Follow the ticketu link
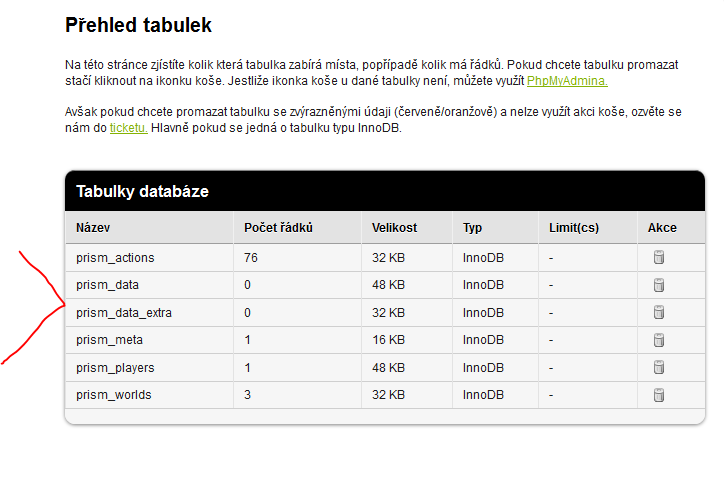The width and height of the screenshot is (724, 484). [x=129, y=128]
